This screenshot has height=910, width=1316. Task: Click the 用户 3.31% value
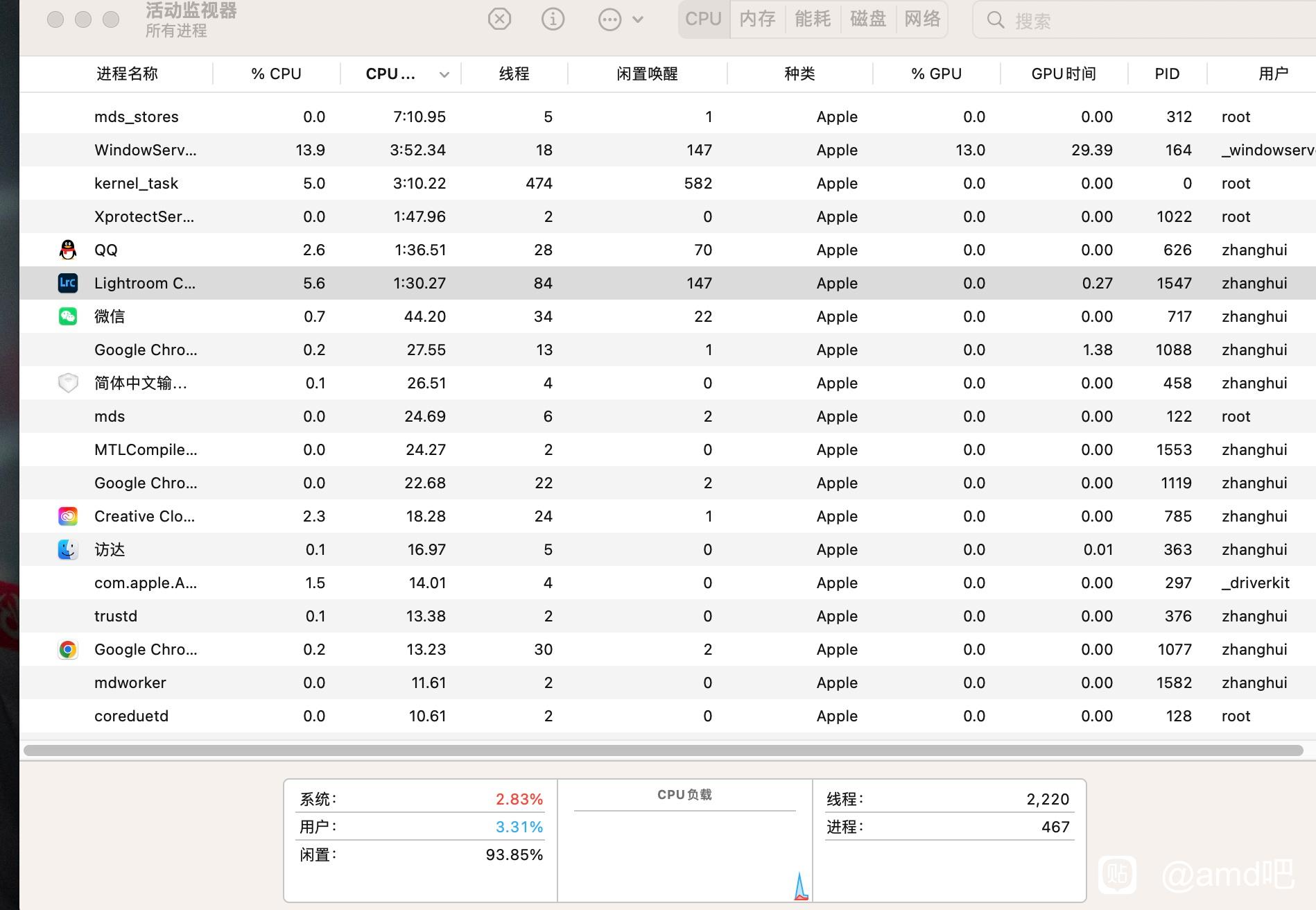click(x=519, y=827)
